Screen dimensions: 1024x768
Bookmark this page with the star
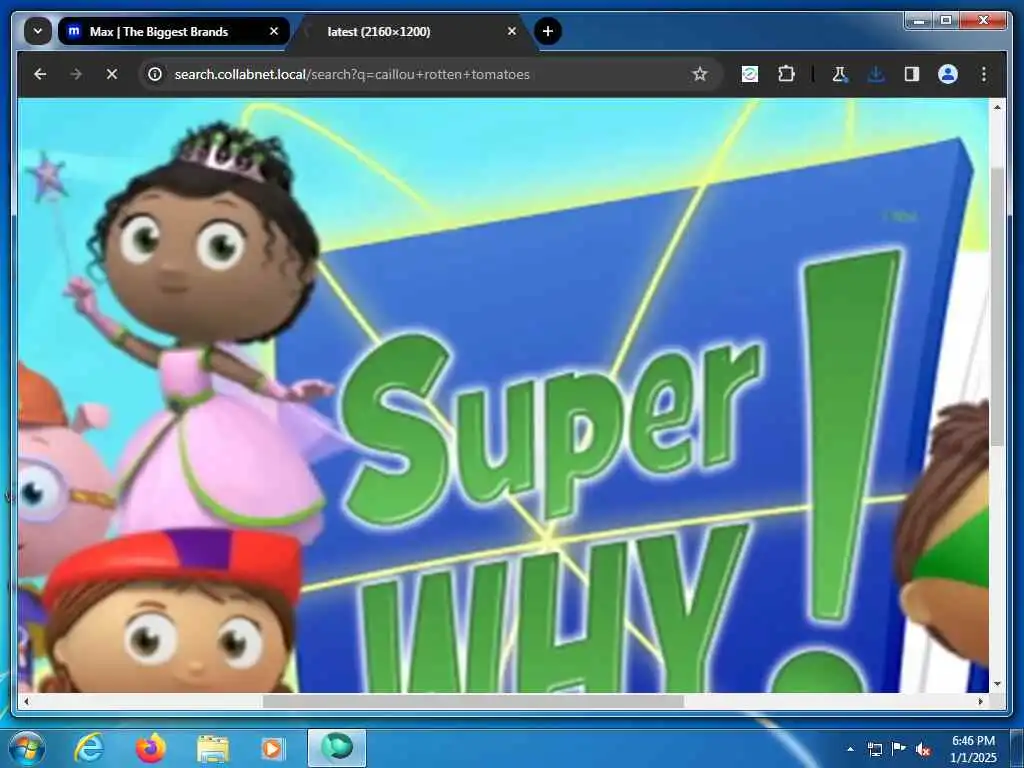click(700, 74)
